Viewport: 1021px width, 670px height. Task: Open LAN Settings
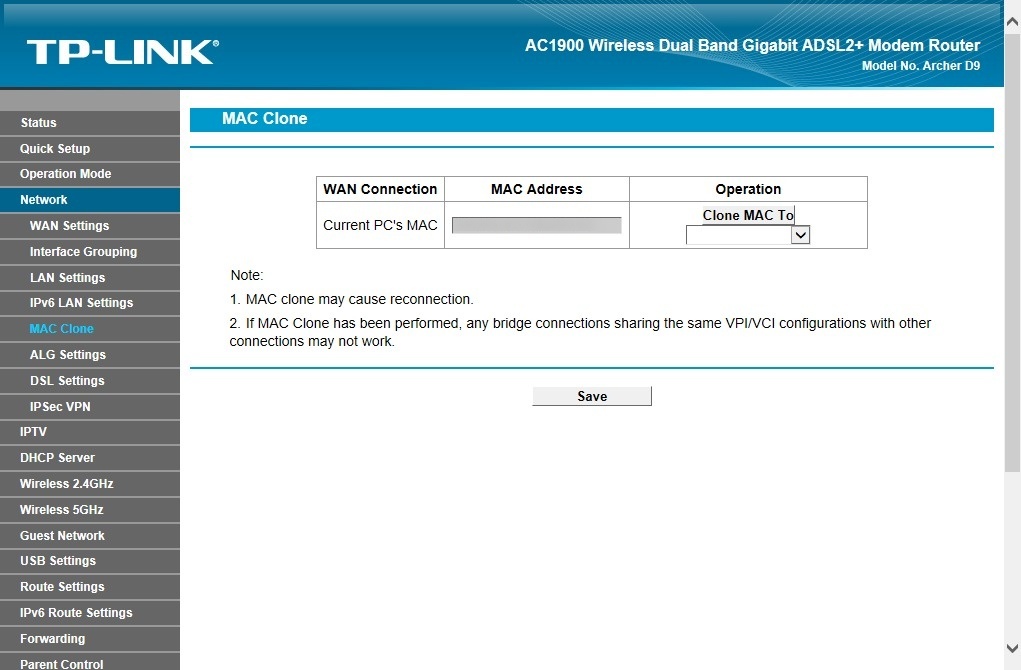(66, 277)
